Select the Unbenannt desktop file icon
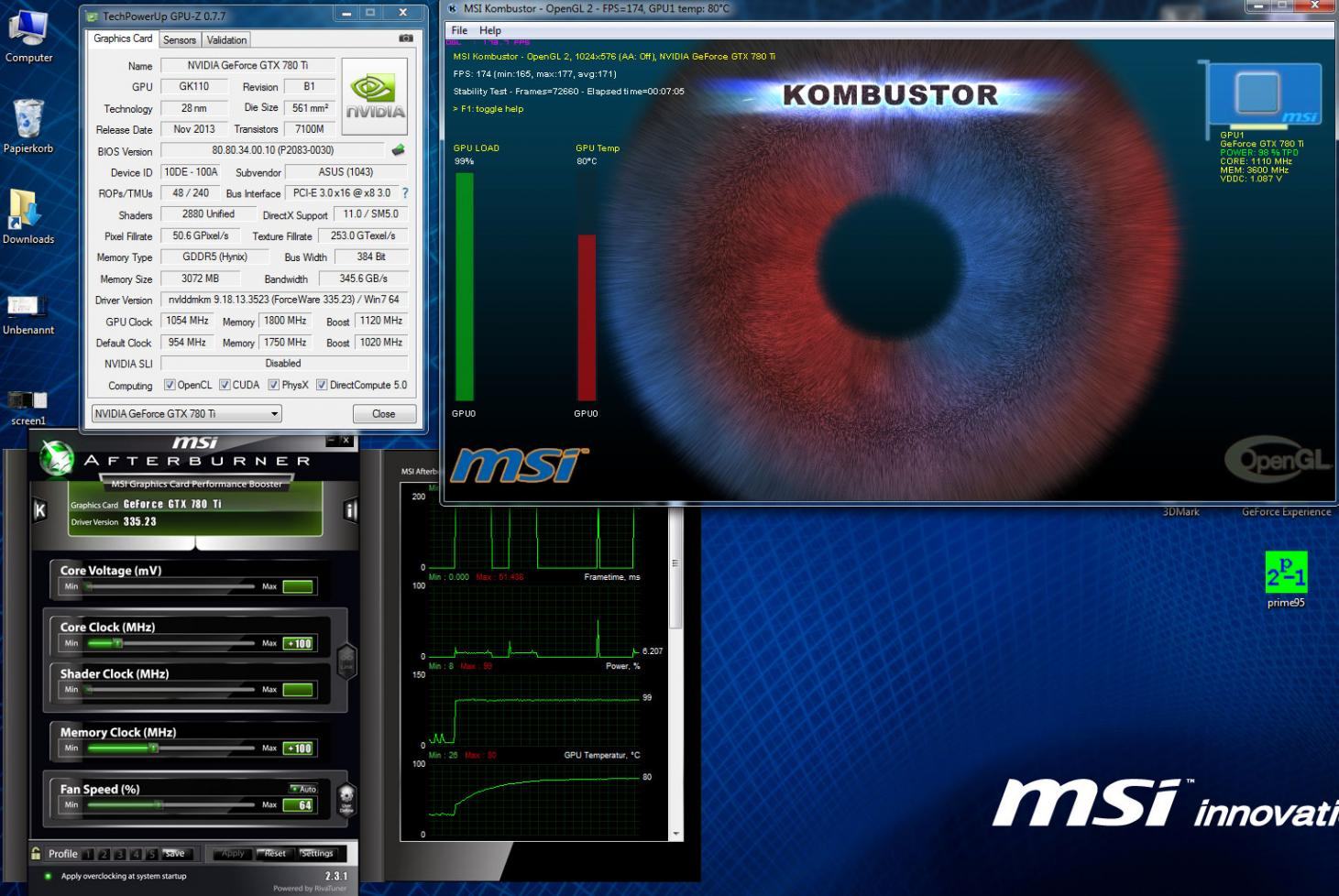Viewport: 1339px width, 896px height. tap(27, 305)
